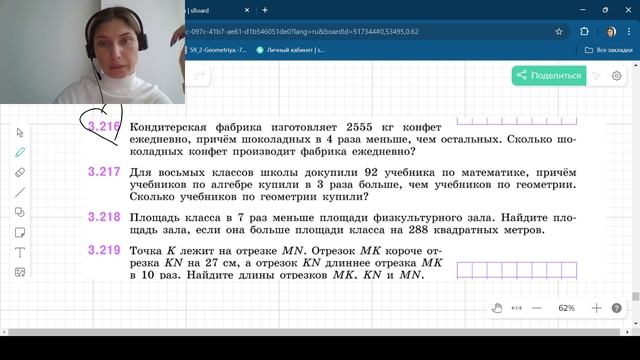This screenshot has height=360, width=640.
Task: Close the sBoard browser tab
Action: pyautogui.click(x=247, y=10)
